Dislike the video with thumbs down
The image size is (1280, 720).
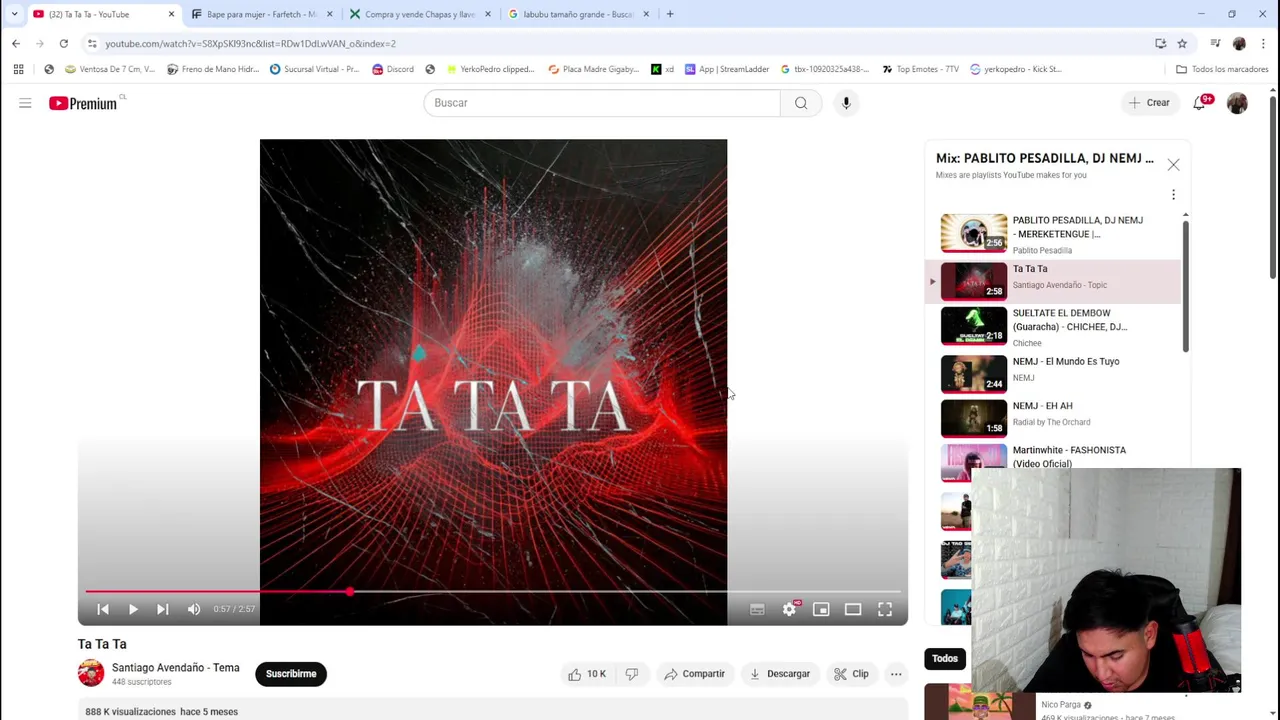coord(632,674)
